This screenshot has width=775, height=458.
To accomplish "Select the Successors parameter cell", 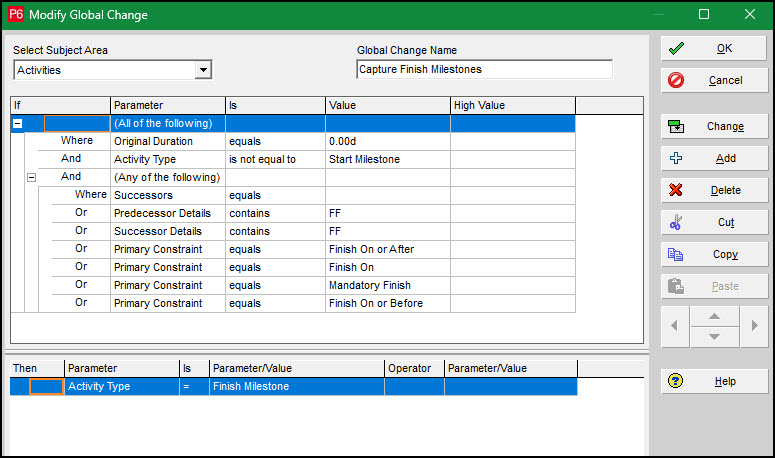I will (168, 195).
